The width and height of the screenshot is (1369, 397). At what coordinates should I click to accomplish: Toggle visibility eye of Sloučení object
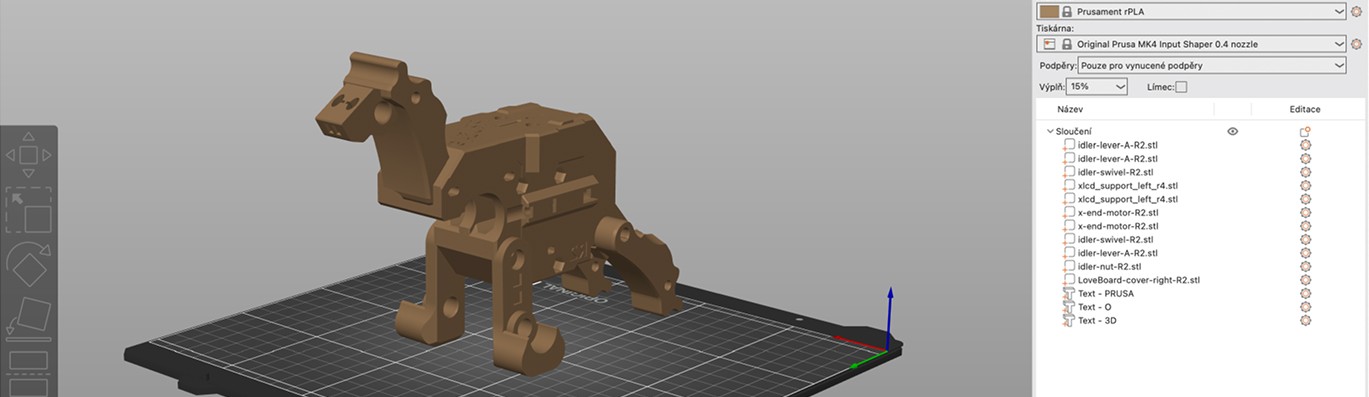pos(1232,131)
